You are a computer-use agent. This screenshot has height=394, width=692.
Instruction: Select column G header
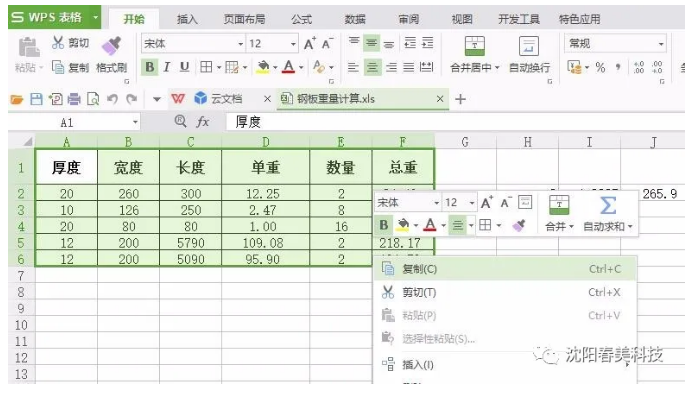pyautogui.click(x=465, y=142)
